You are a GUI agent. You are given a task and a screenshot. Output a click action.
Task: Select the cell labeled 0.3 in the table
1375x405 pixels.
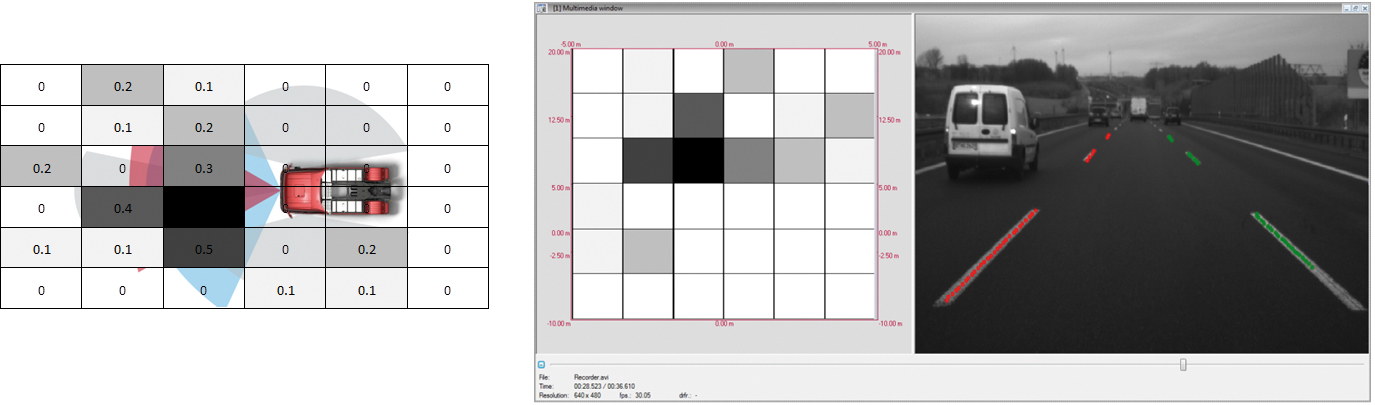point(203,168)
